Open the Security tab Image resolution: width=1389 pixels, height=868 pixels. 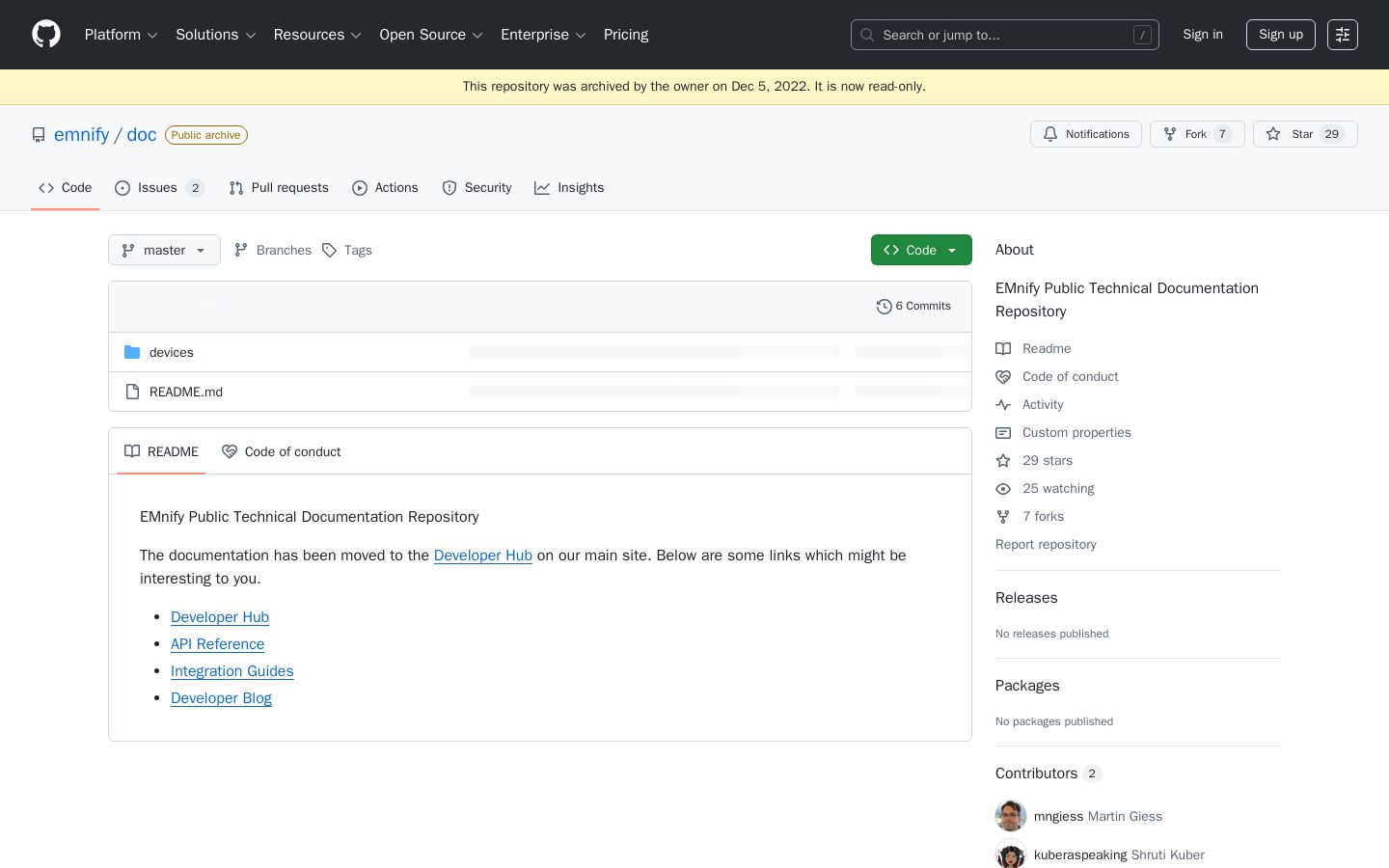coord(477,188)
